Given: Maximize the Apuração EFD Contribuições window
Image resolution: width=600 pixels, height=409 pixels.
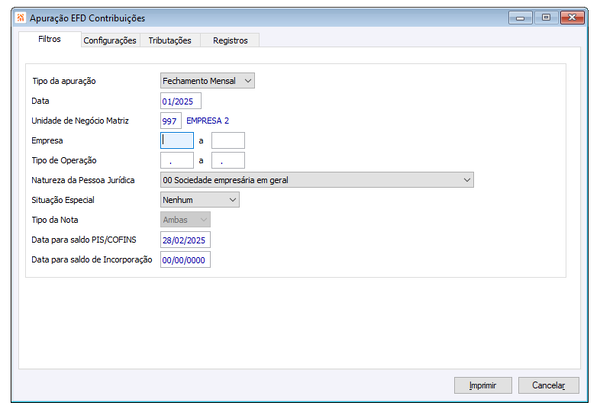Looking at the screenshot, I should pyautogui.click(x=546, y=18).
